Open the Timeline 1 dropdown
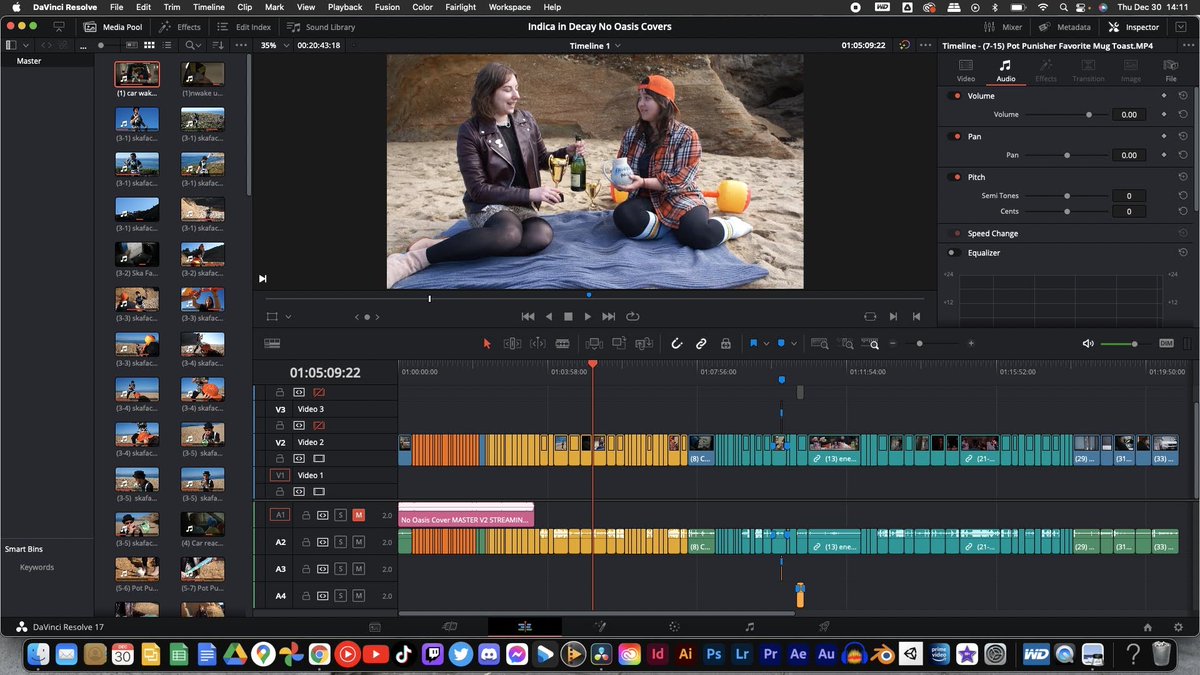This screenshot has height=675, width=1200. tap(595, 46)
